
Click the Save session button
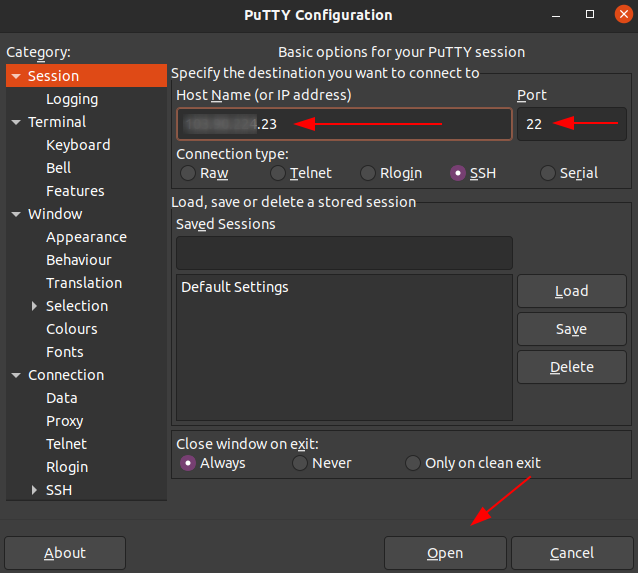point(572,329)
